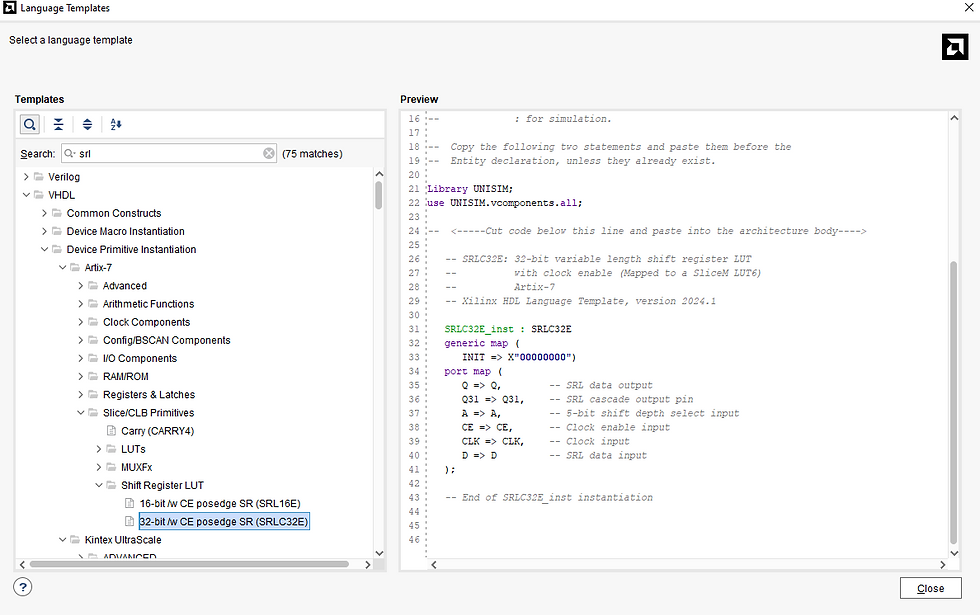Click templates tree scroll-up arrow
This screenshot has height=615, width=980.
coord(379,174)
